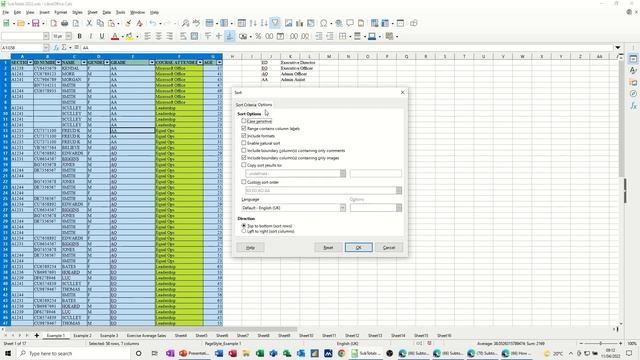The width and height of the screenshot is (640, 360).
Task: Expand the Name Box dropdown
Action: pyautogui.click(x=46, y=48)
